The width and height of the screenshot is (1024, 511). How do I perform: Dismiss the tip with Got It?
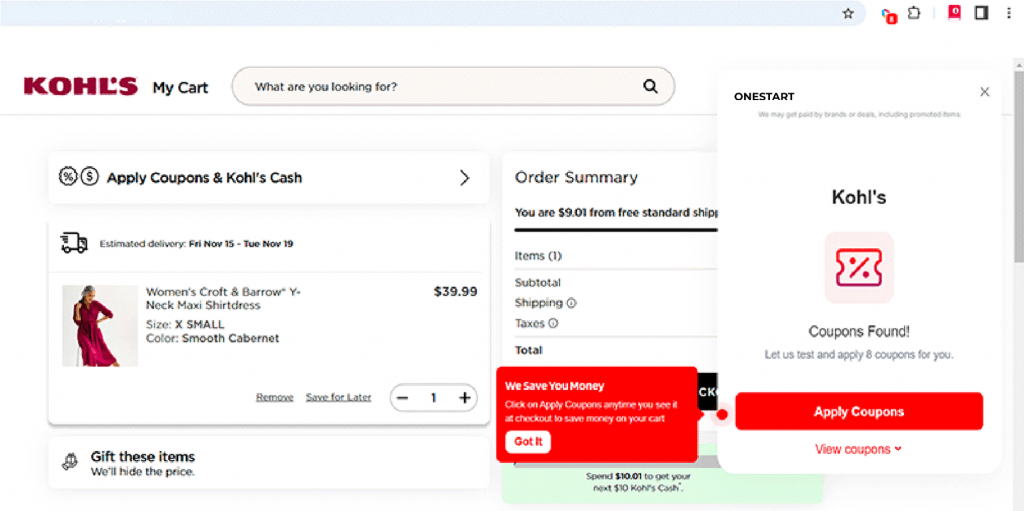pos(528,442)
